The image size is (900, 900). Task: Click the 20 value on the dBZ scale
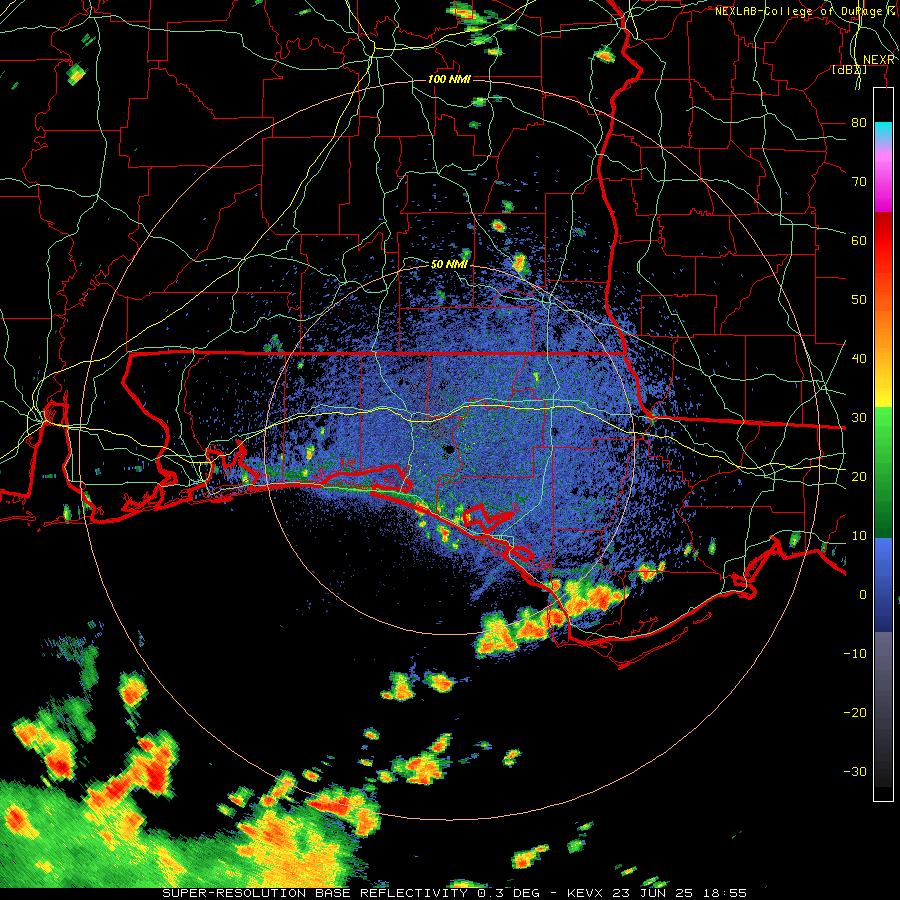(x=859, y=476)
